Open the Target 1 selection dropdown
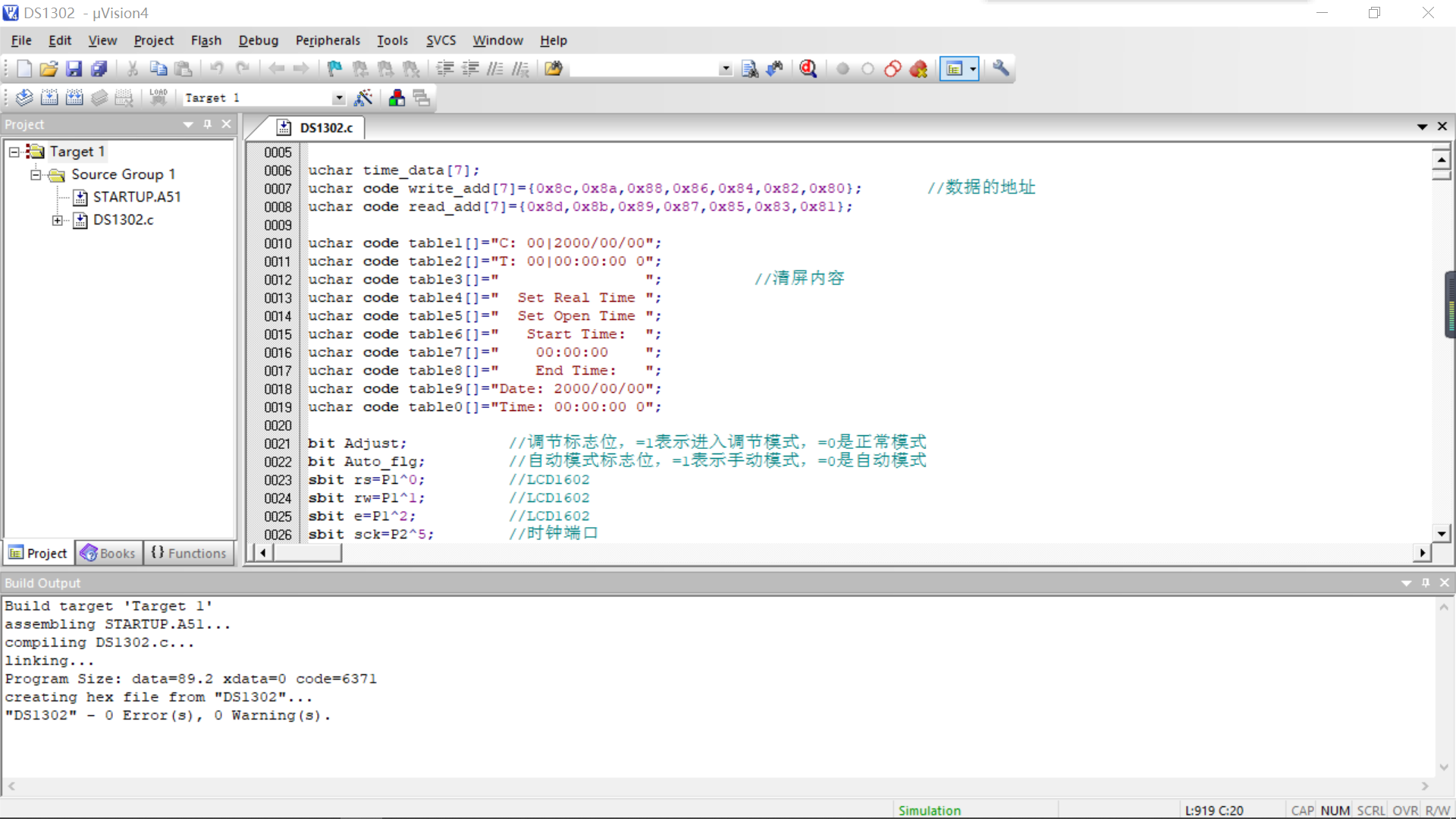The width and height of the screenshot is (1456, 819). [339, 98]
